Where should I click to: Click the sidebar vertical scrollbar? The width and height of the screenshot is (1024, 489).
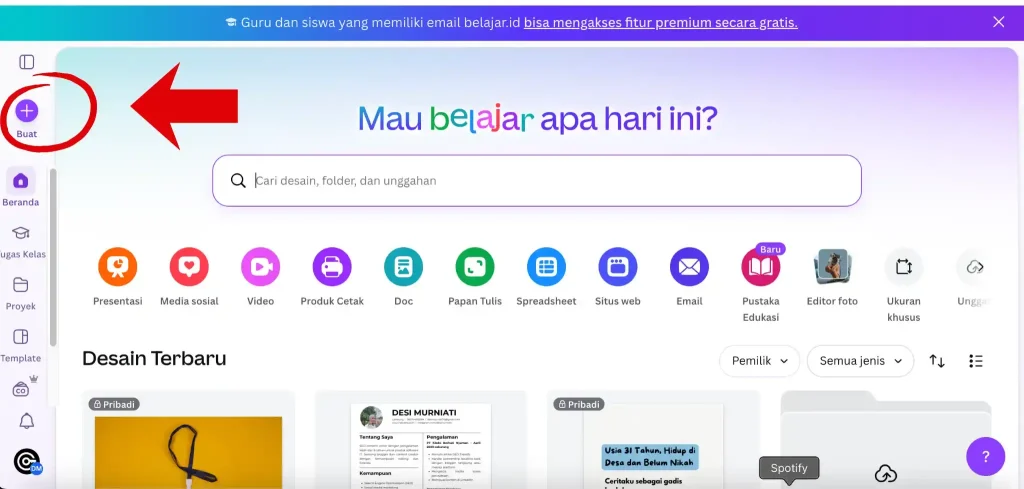pos(53,257)
